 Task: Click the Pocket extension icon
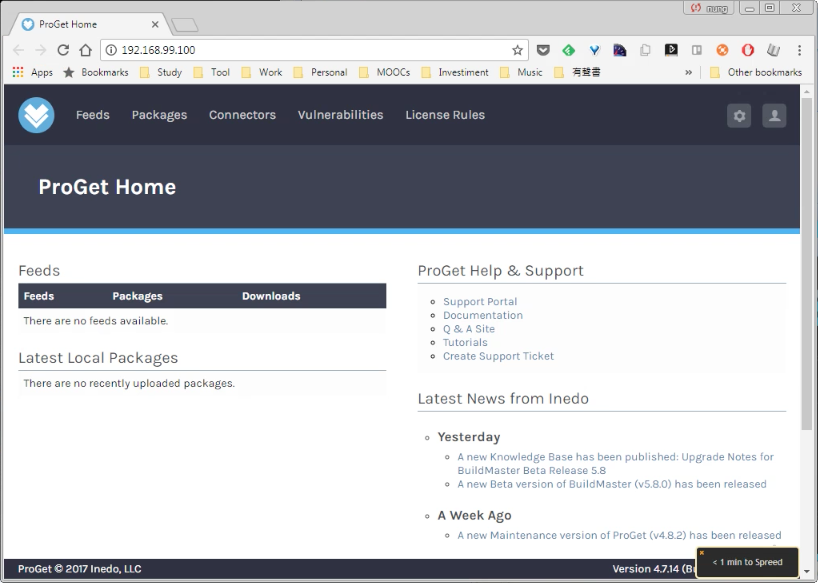(x=543, y=50)
